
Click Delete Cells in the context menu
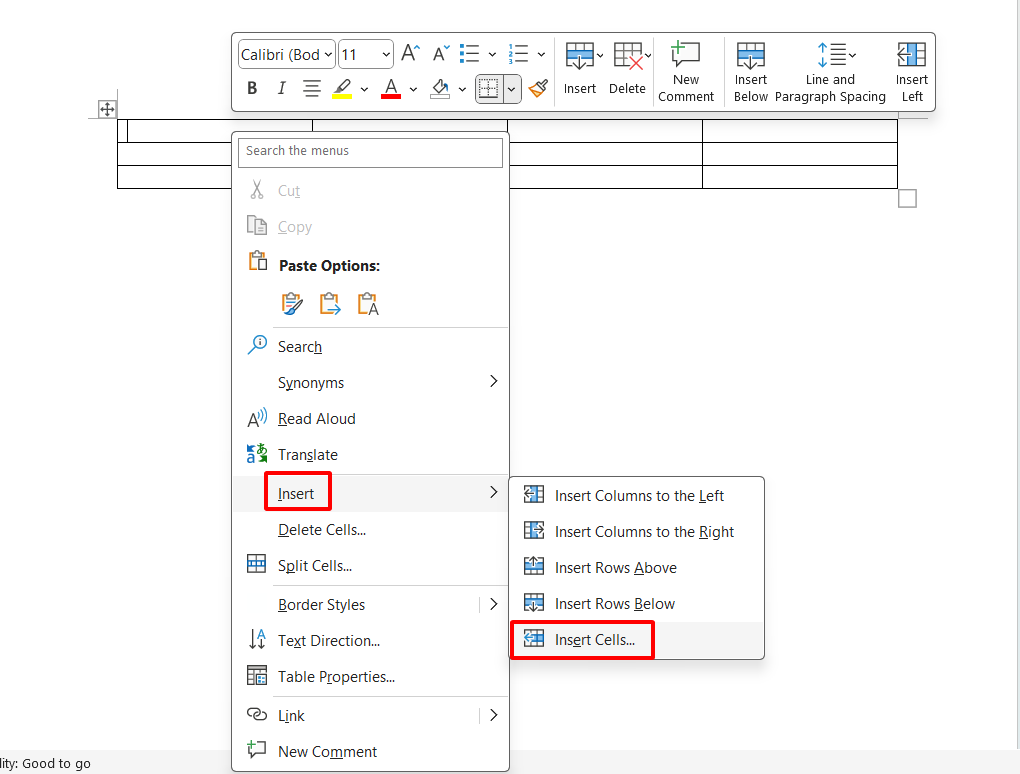pos(321,530)
